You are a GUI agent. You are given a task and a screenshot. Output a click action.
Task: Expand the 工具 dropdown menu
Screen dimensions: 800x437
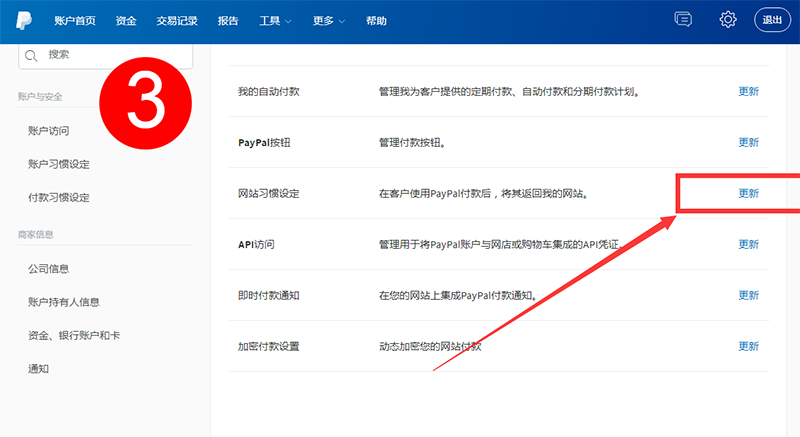[x=276, y=20]
